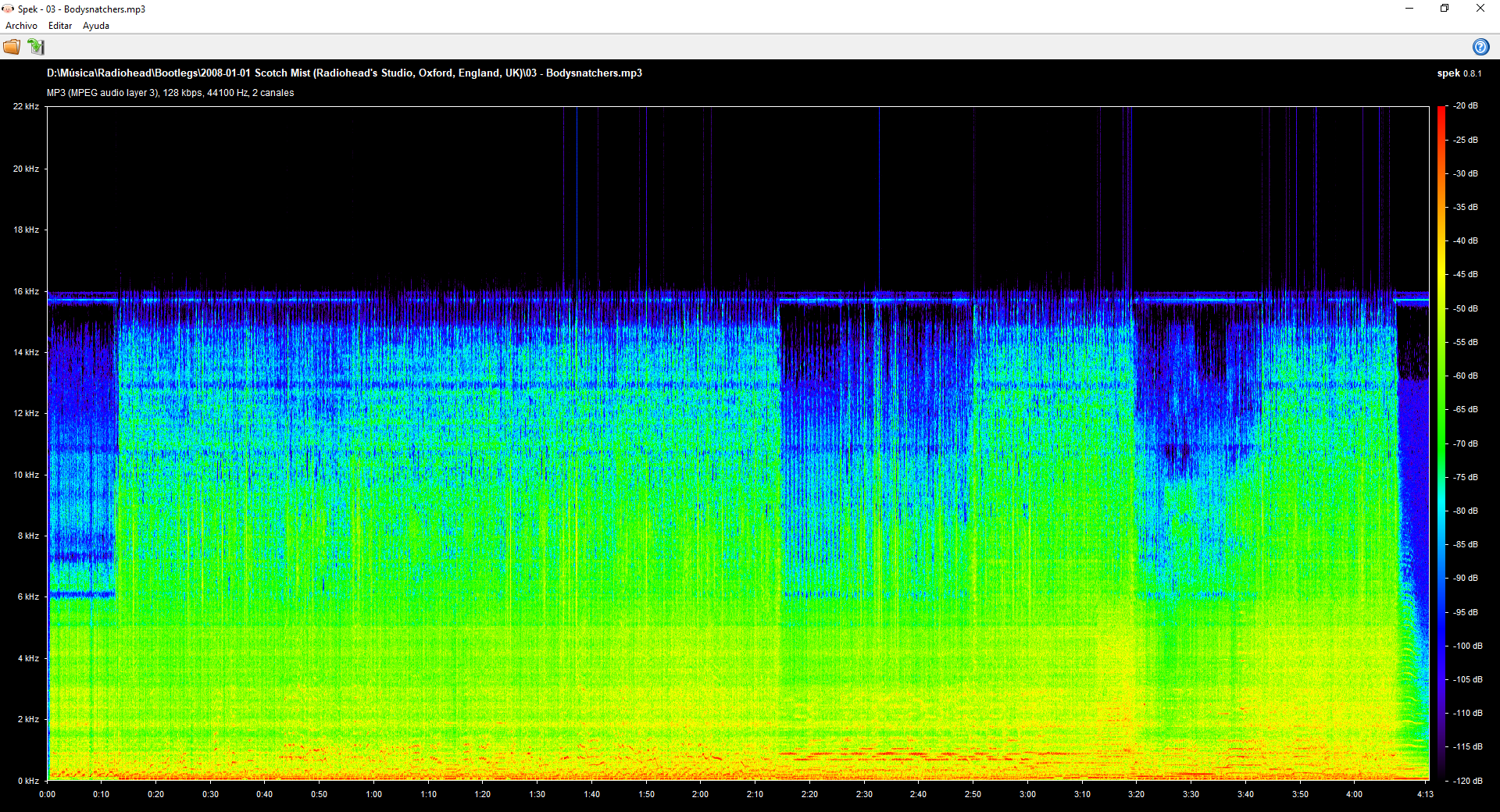Click the 0:00 start time label
The width and height of the screenshot is (1500, 812).
[48, 794]
